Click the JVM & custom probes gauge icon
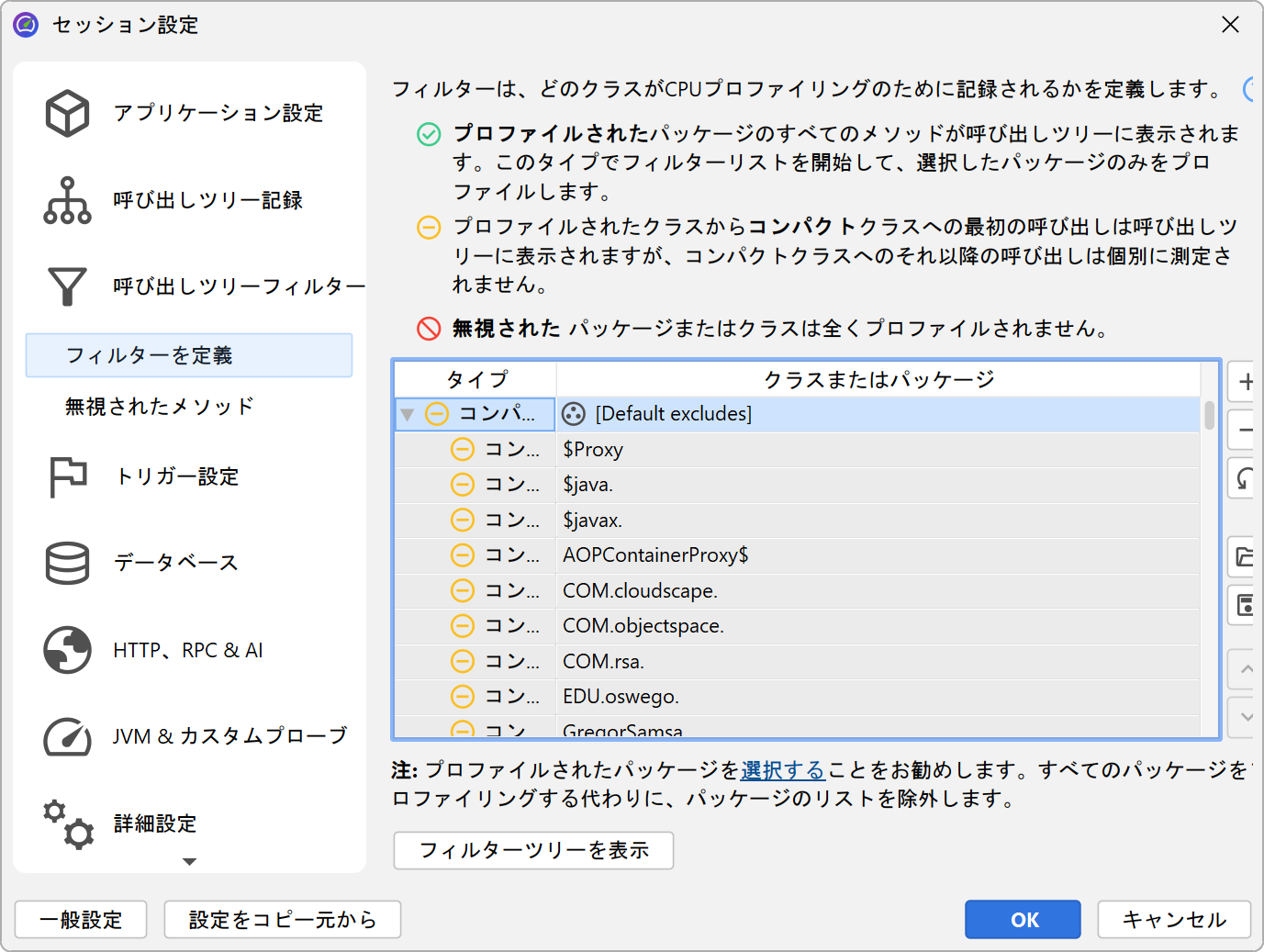The height and width of the screenshot is (952, 1264). tap(67, 736)
